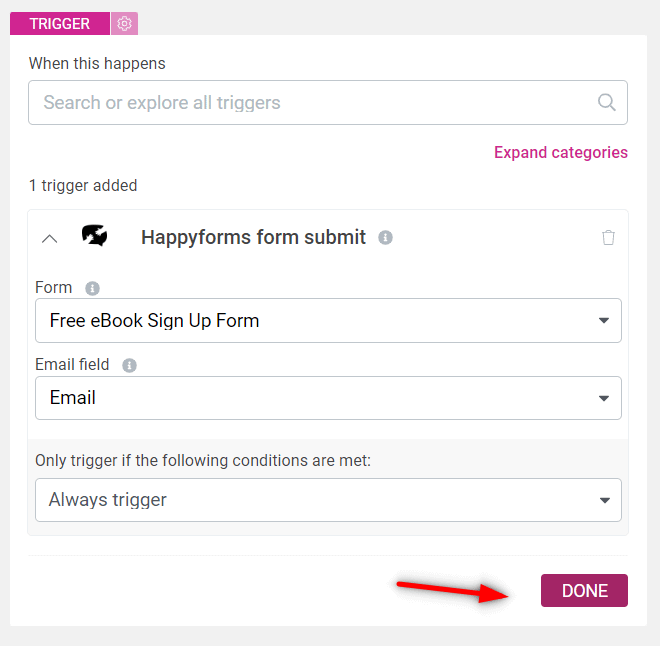Focus the Search or explore all triggers field
660x646 pixels.
click(x=328, y=103)
